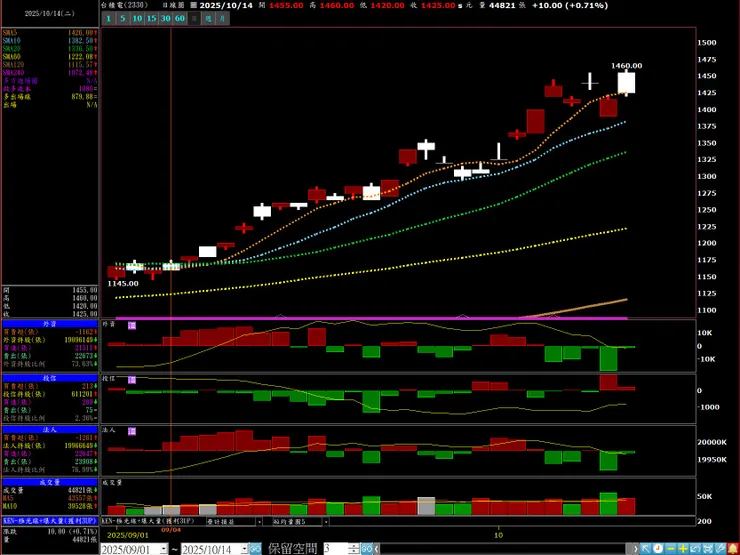
Task: Click the 保留空間 value input field
Action: [x=336, y=549]
